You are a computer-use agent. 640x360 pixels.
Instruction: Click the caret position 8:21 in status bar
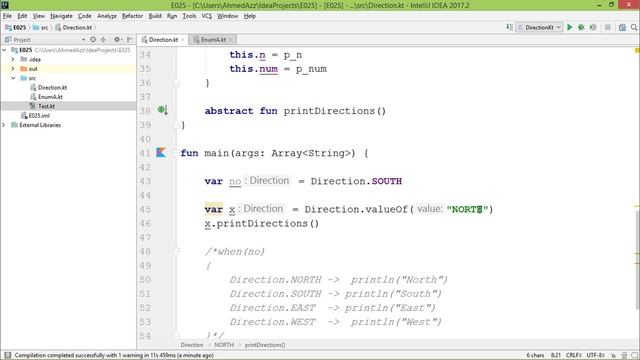556,356
